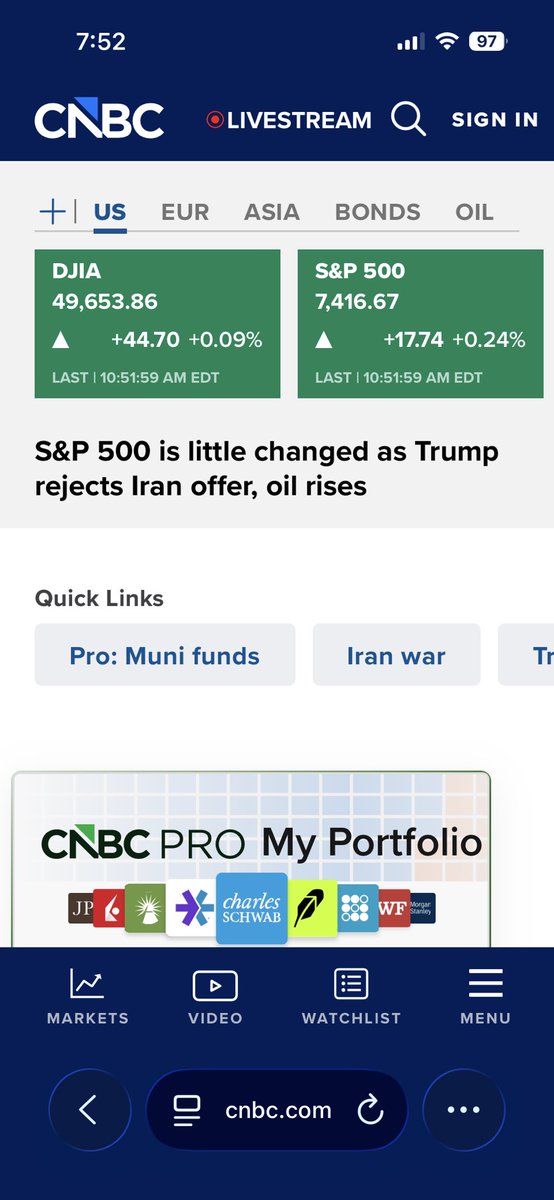The image size is (554, 1200).
Task: Select the OIL tab
Action: click(475, 212)
